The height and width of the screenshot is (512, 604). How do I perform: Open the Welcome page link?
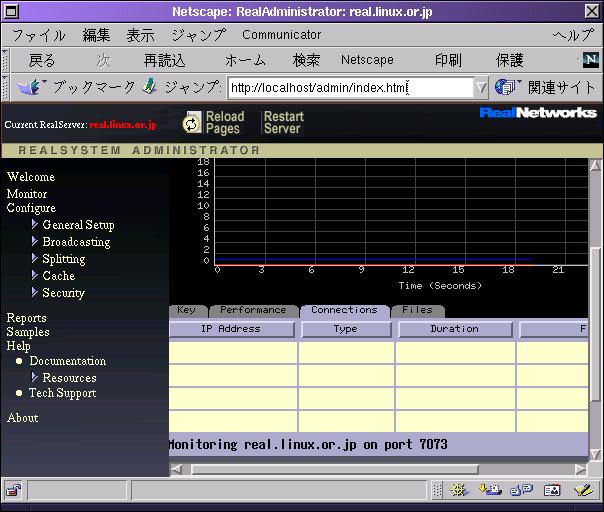point(31,177)
